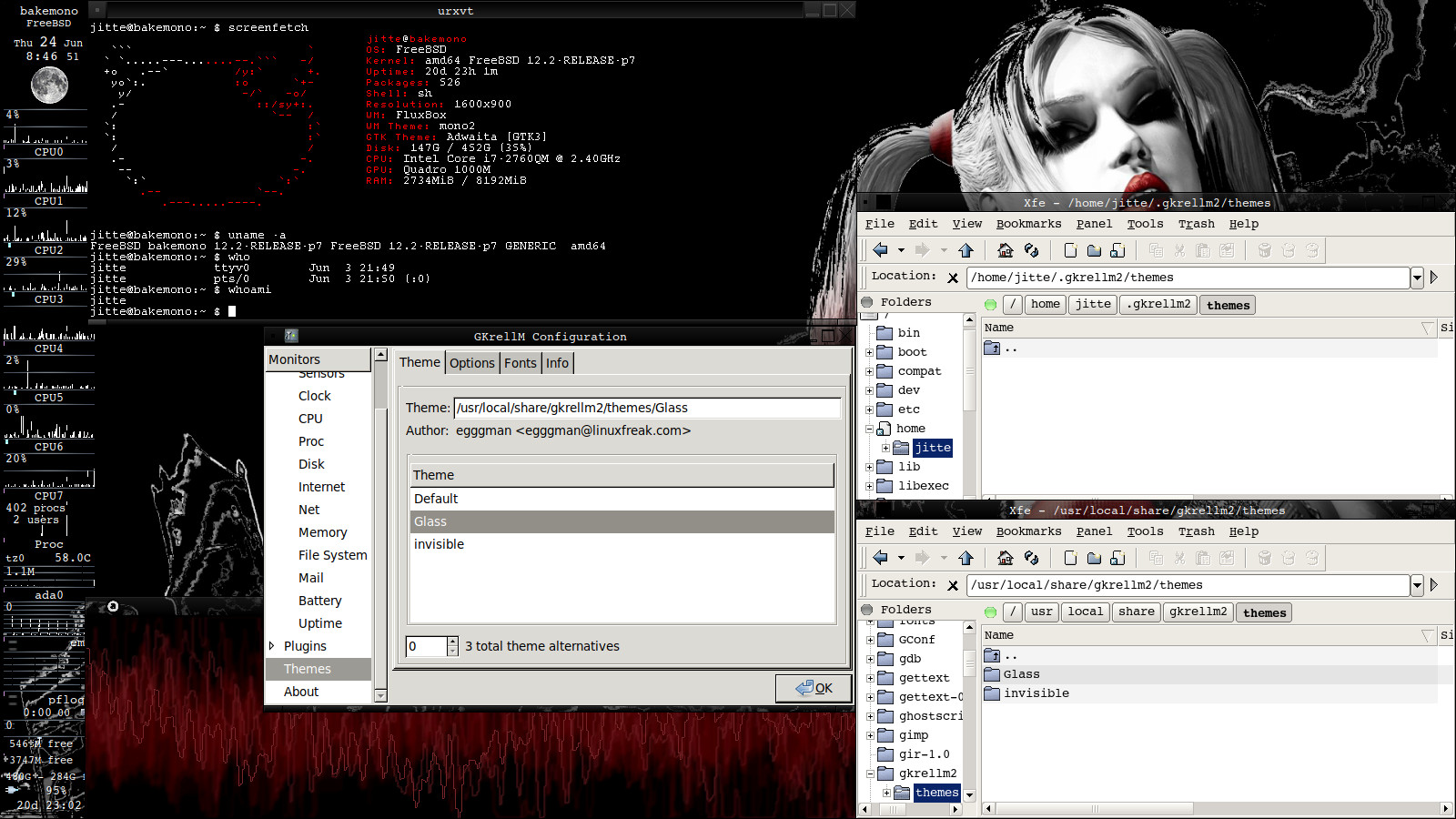Open the Trash menu in the /home/jitte Xfe window
Viewport: 1456px width, 819px height.
coord(1196,224)
